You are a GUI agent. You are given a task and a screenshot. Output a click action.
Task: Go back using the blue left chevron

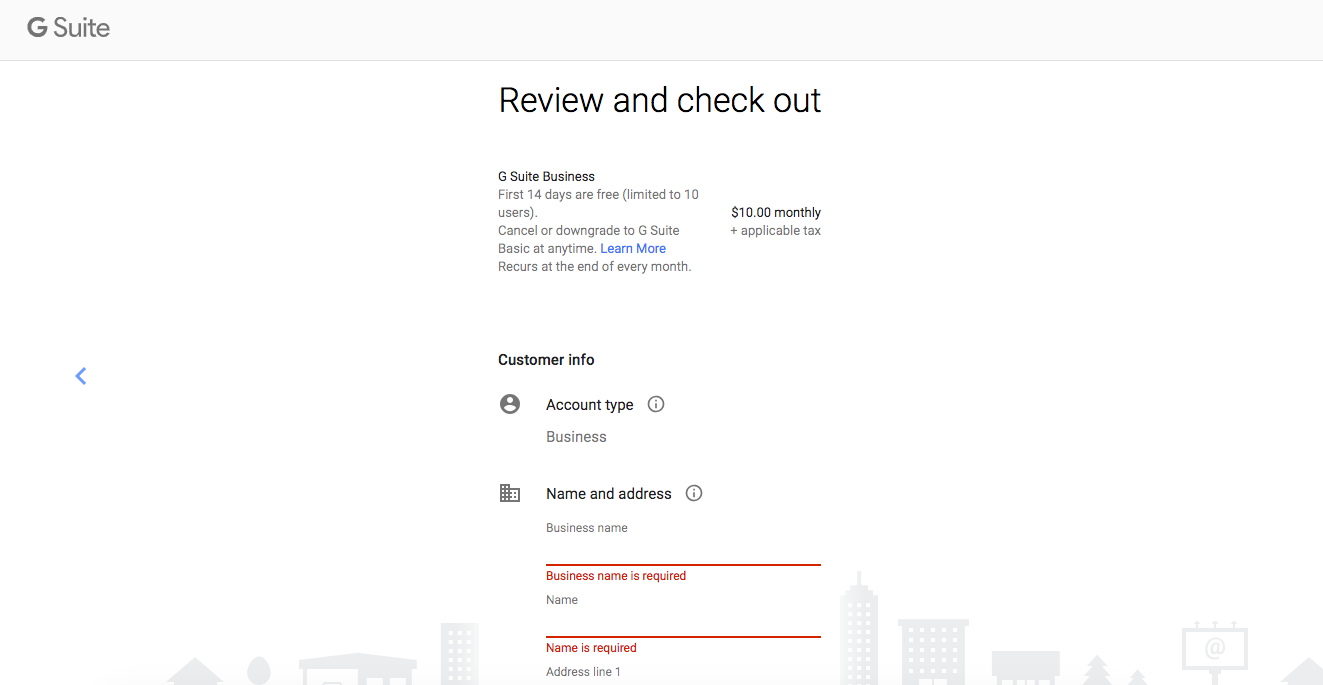[x=81, y=376]
